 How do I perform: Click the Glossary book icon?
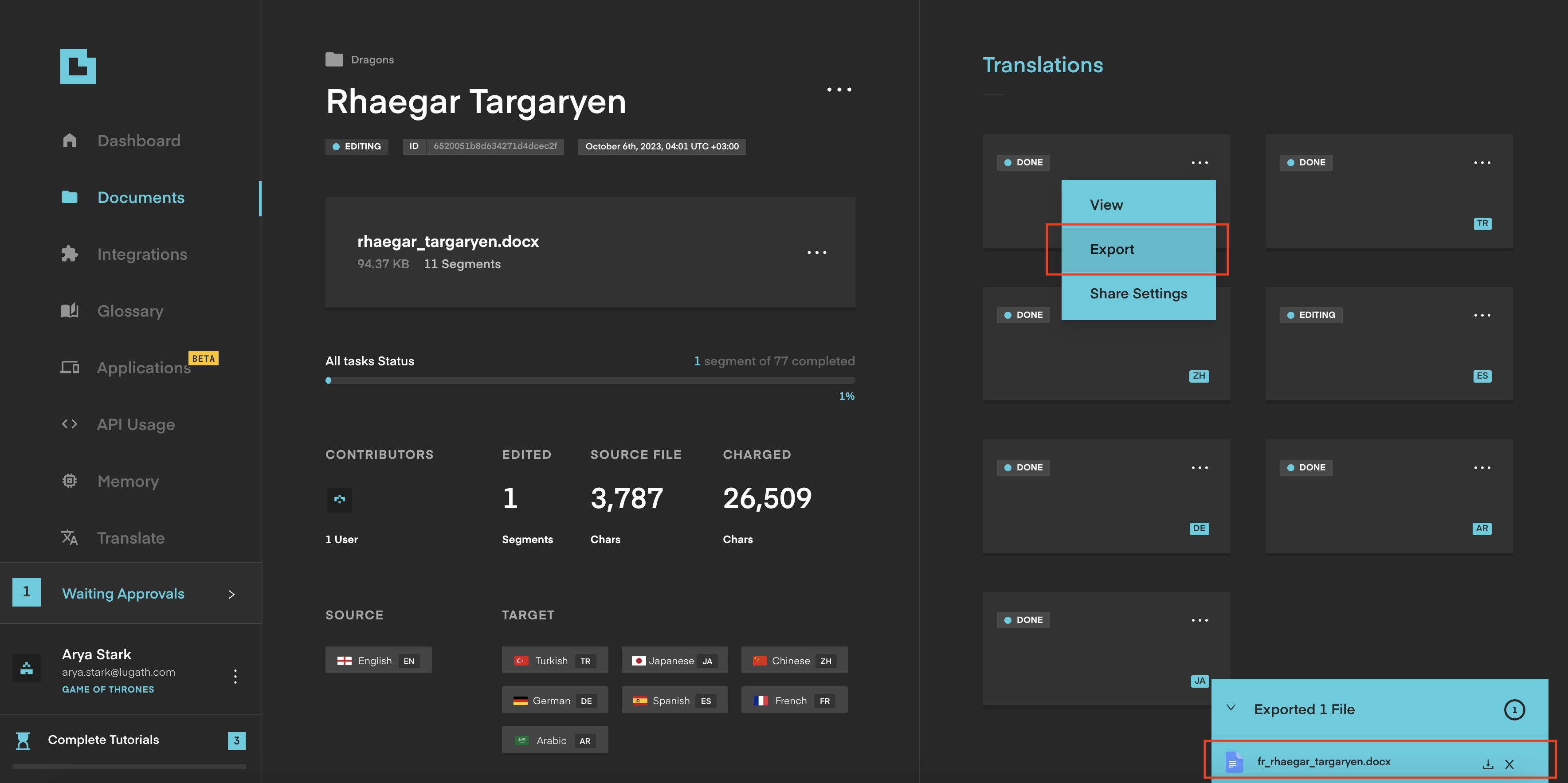(69, 310)
